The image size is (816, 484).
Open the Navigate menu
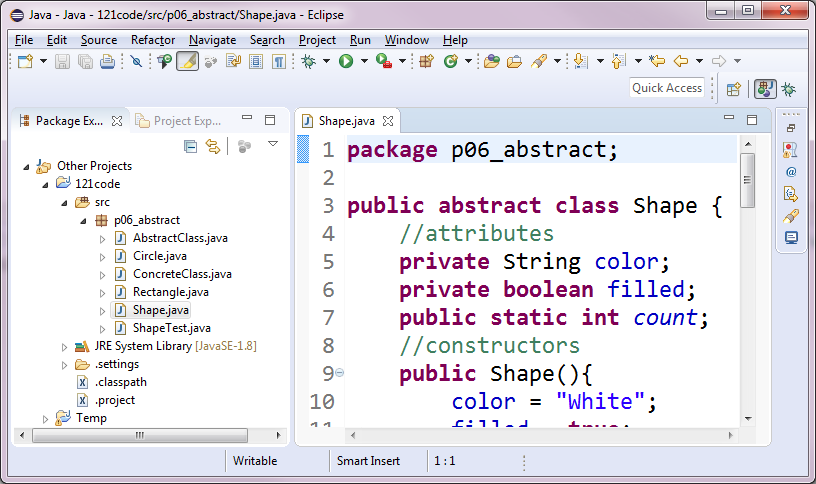tap(212, 40)
